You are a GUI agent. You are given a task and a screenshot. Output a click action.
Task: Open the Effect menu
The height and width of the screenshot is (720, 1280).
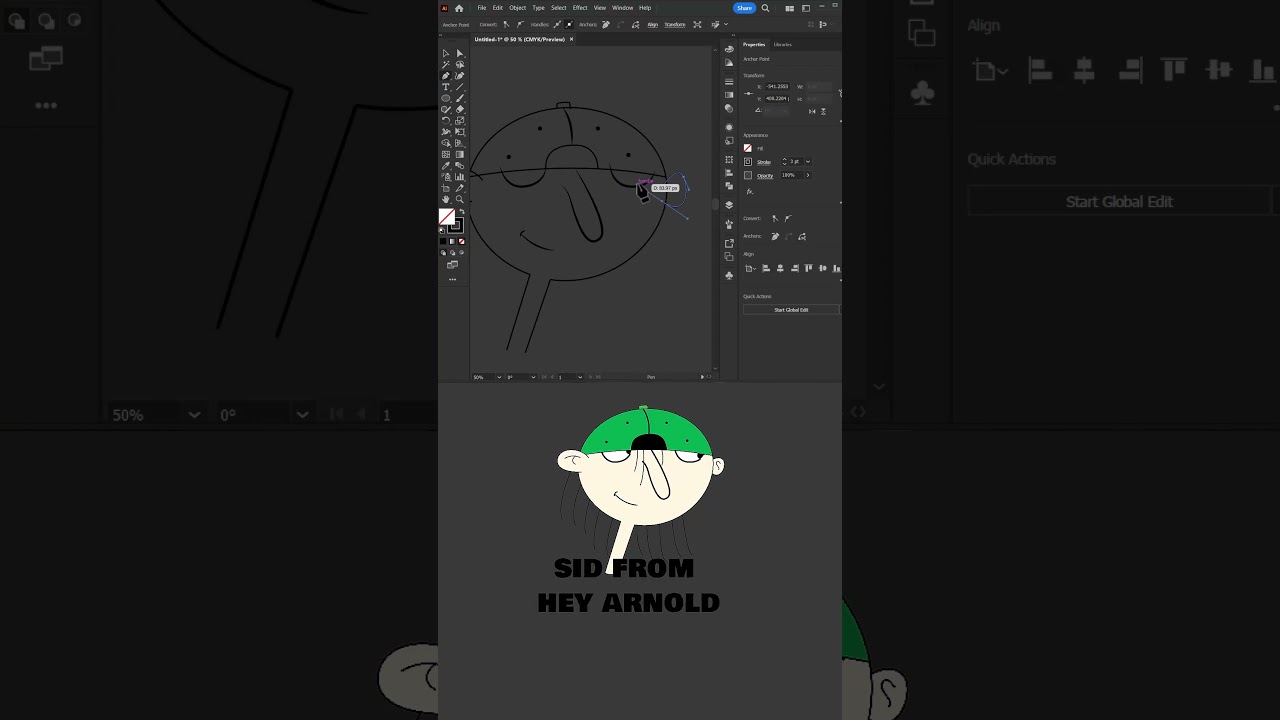coord(580,8)
